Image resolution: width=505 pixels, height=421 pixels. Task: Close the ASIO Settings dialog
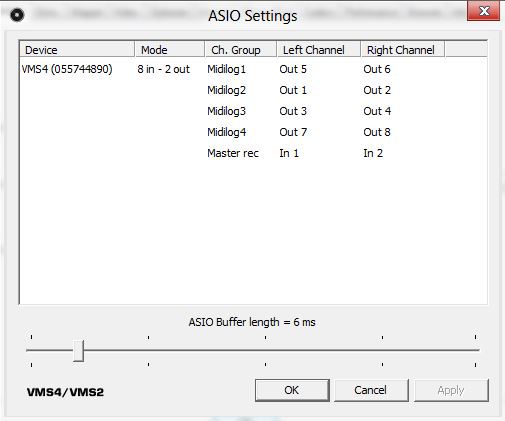coord(483,11)
